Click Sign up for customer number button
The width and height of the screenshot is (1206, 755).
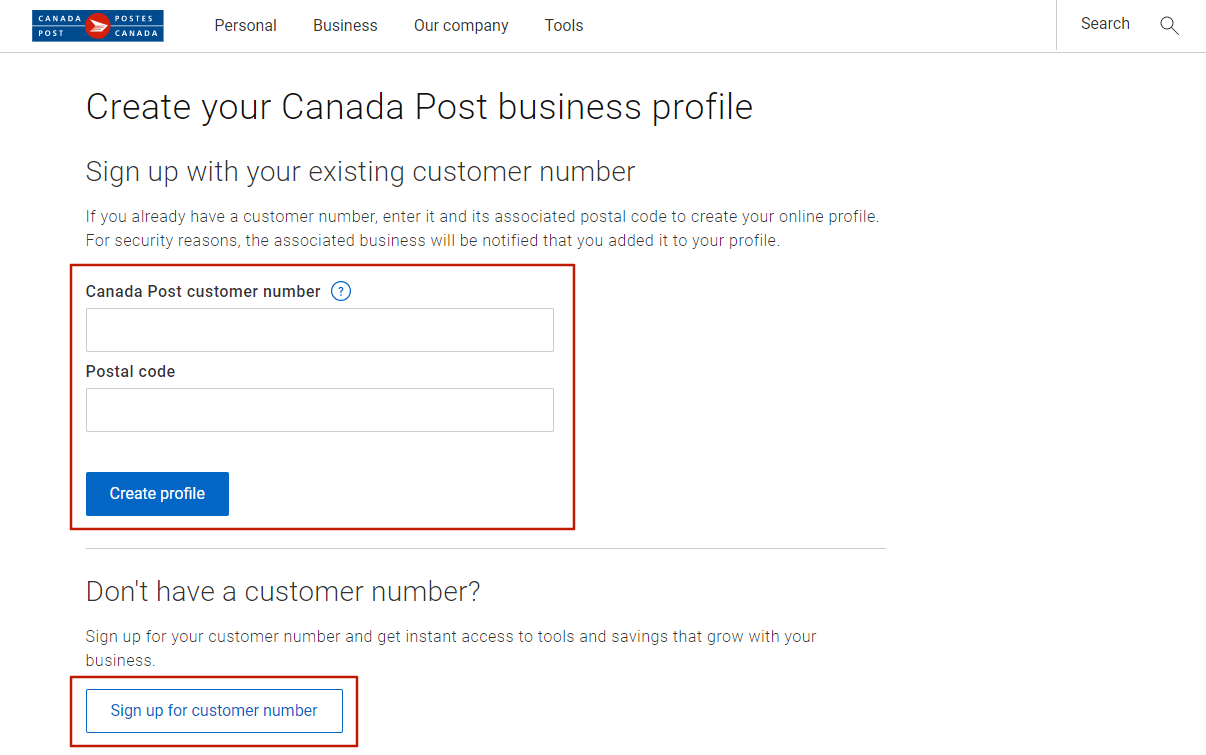214,711
